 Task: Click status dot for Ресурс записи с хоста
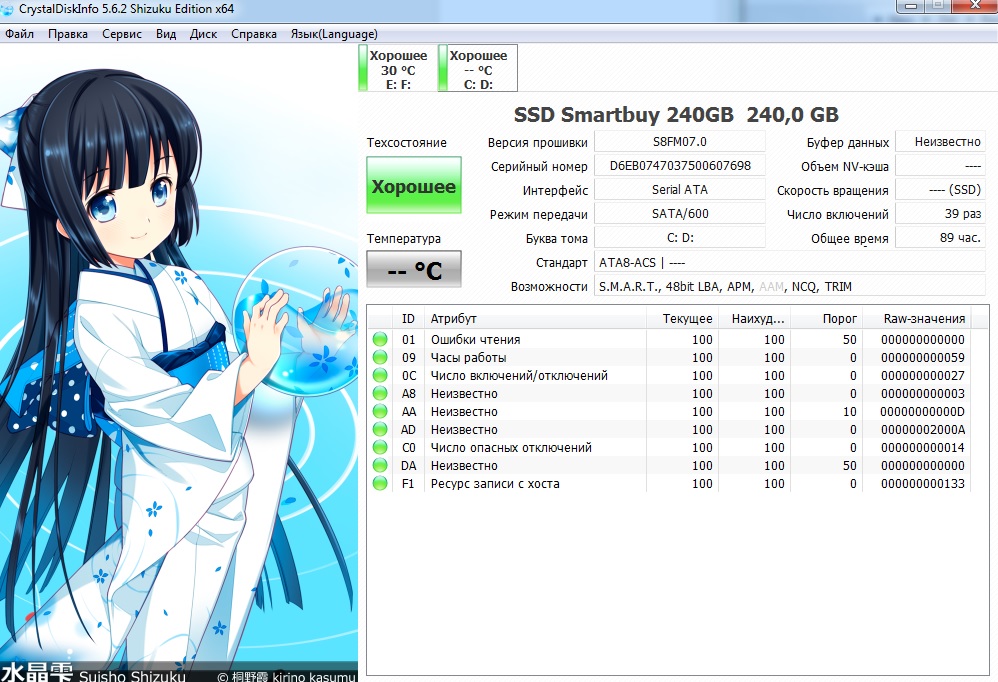[380, 484]
